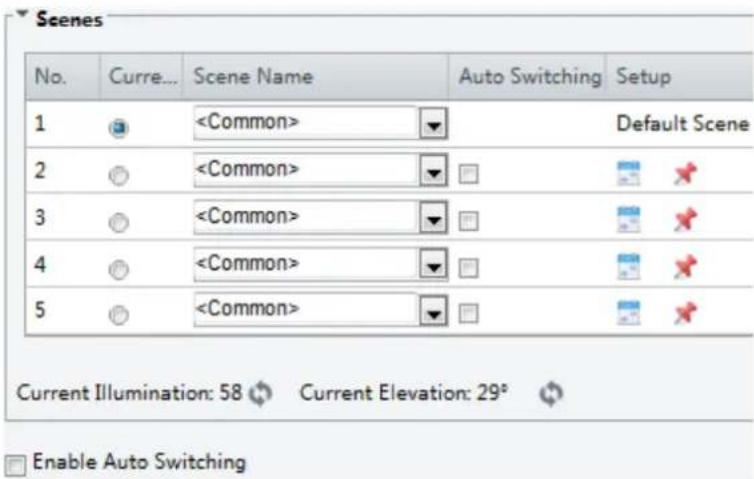
Task: Click the red pin icon for scene 5
Action: tap(685, 313)
